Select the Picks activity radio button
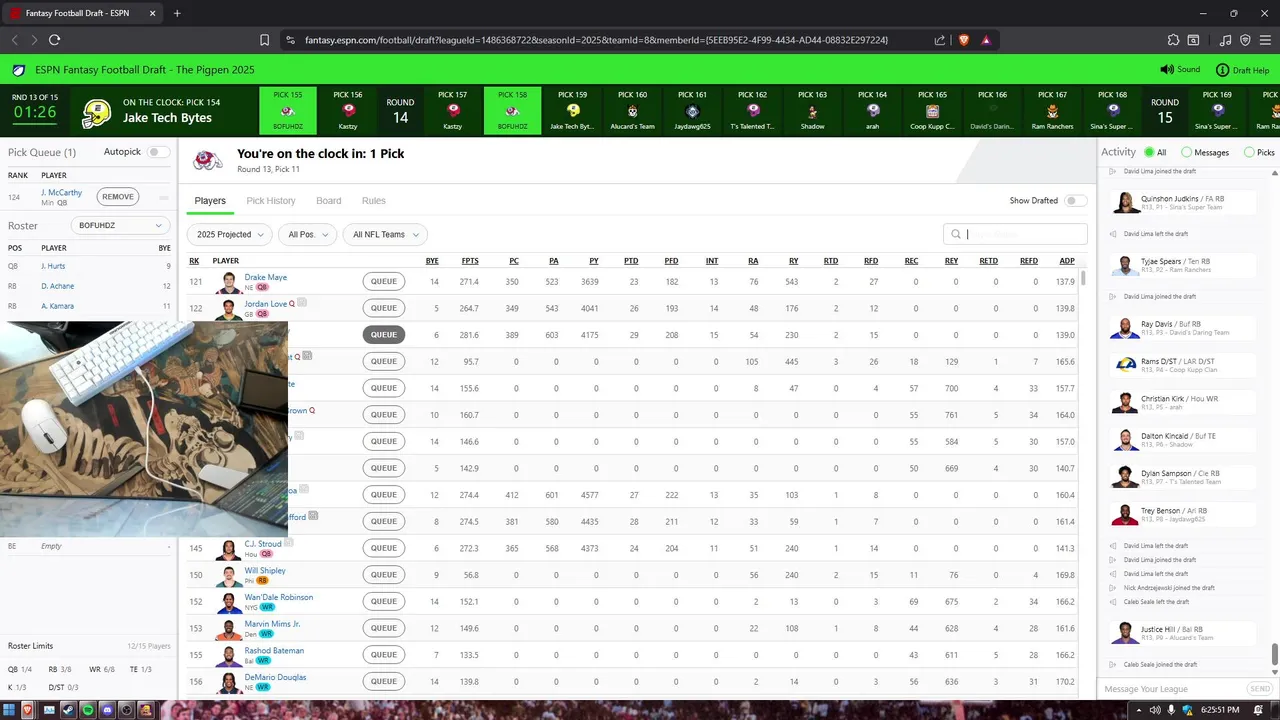This screenshot has width=1280, height=720. 1249,152
